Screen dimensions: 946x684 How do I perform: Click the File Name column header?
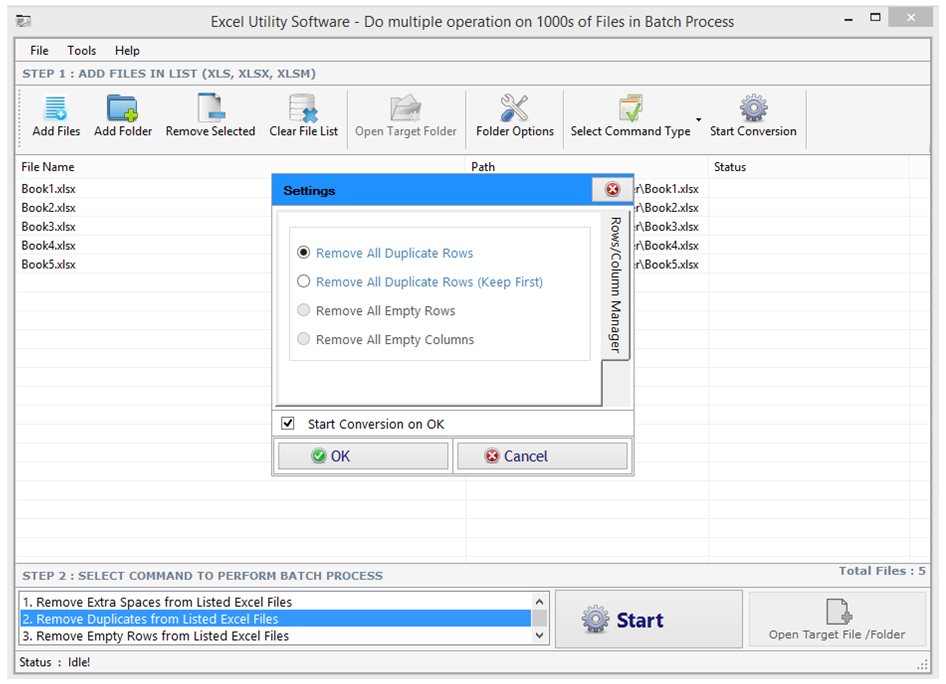[240, 167]
